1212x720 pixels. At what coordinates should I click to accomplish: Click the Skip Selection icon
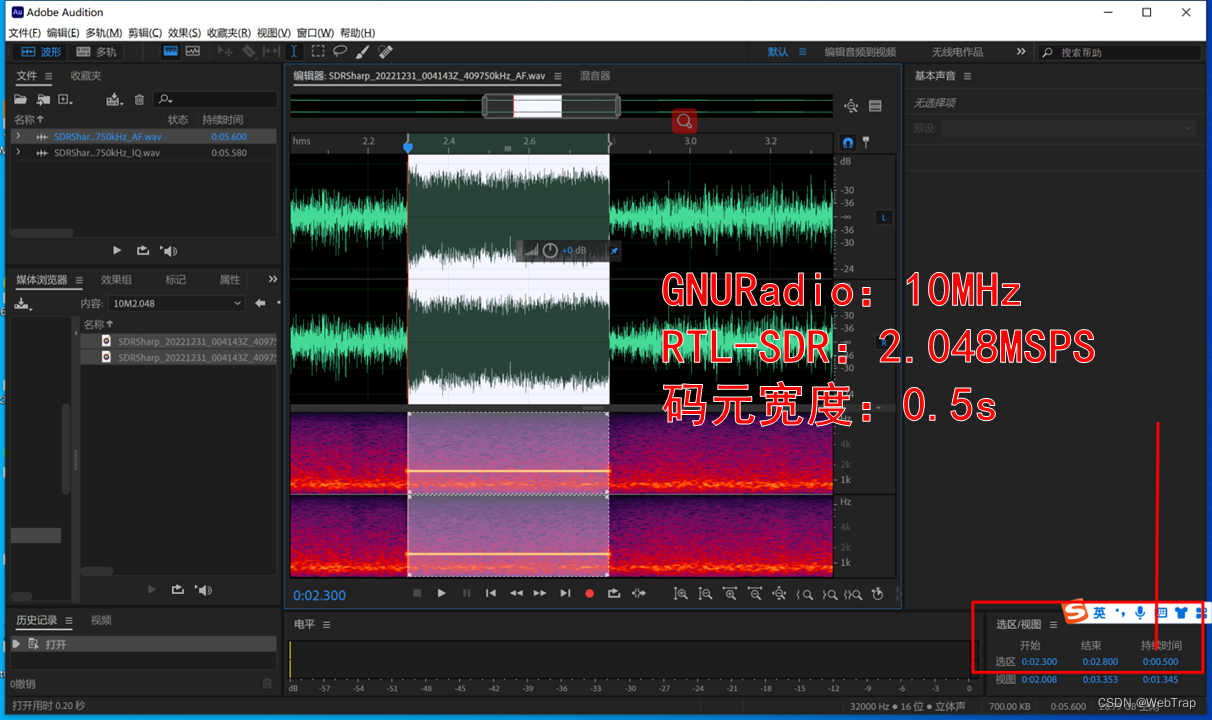(639, 593)
